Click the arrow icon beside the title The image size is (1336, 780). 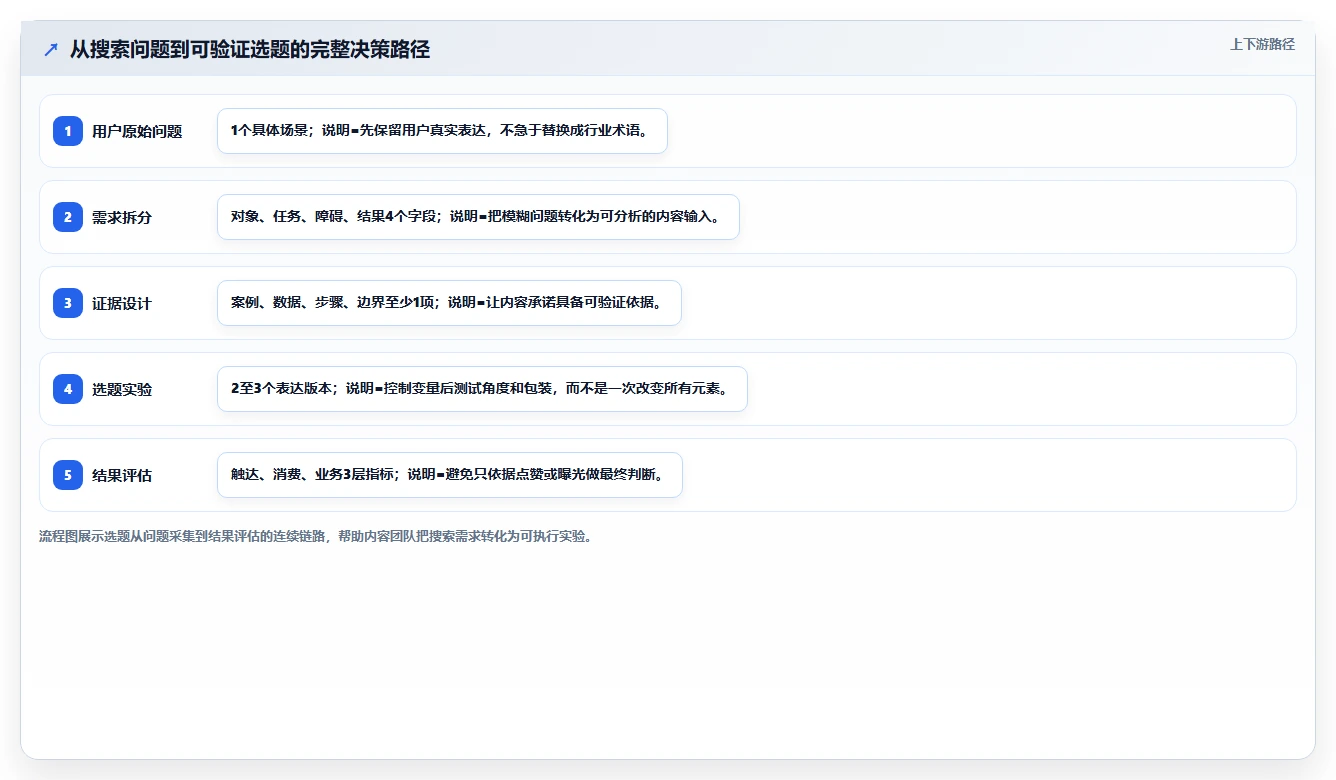(51, 49)
